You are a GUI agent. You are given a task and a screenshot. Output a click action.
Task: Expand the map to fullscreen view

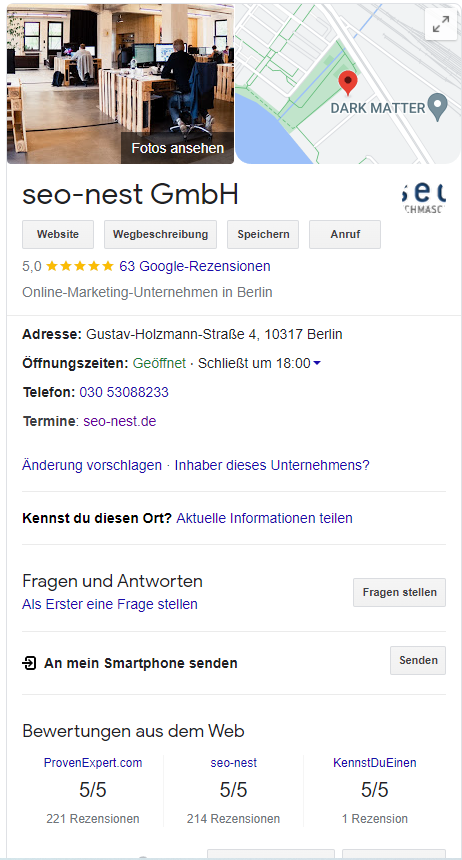(x=441, y=24)
